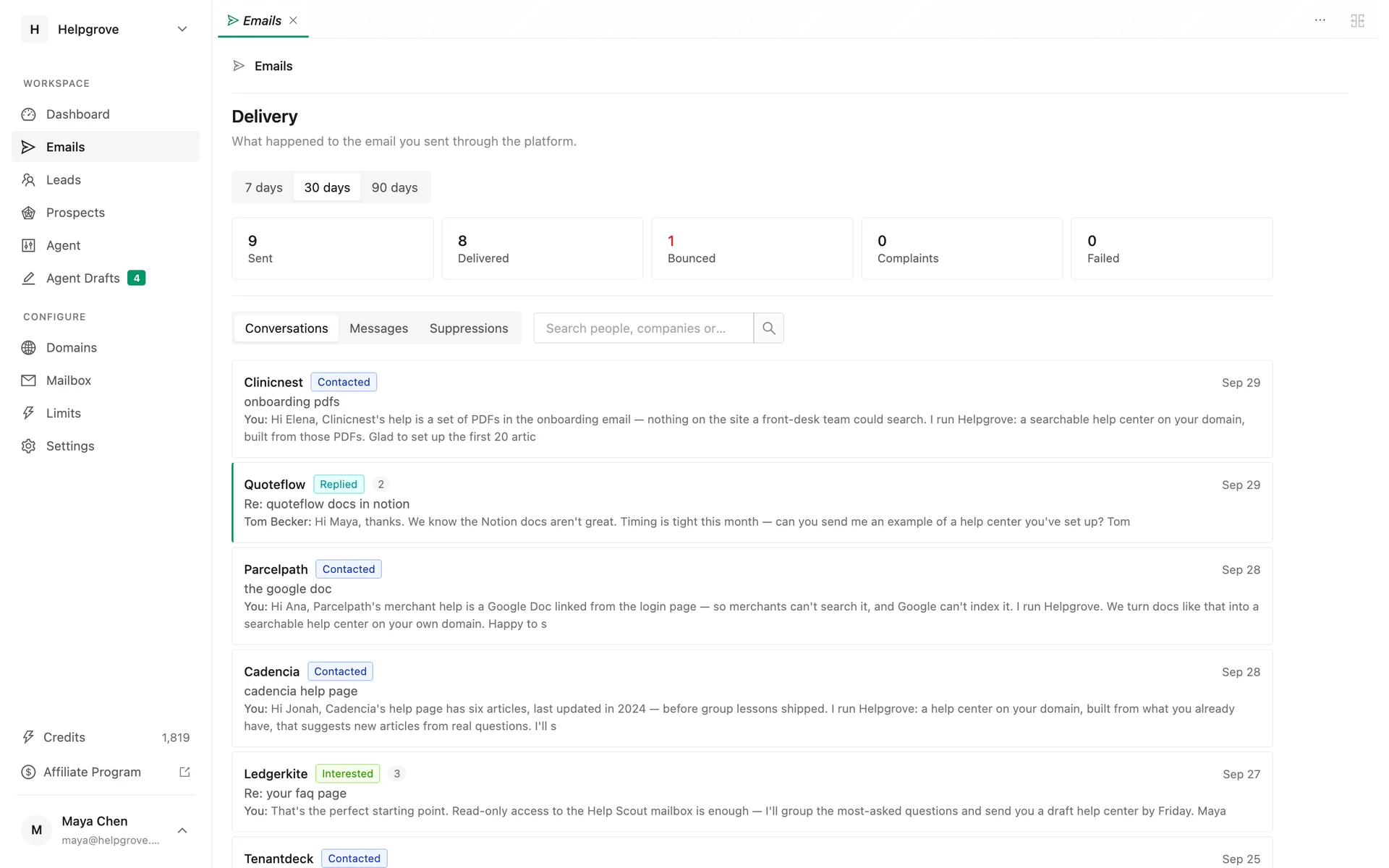The image size is (1389, 868).
Task: Click the Delivered stat card
Action: click(x=542, y=248)
